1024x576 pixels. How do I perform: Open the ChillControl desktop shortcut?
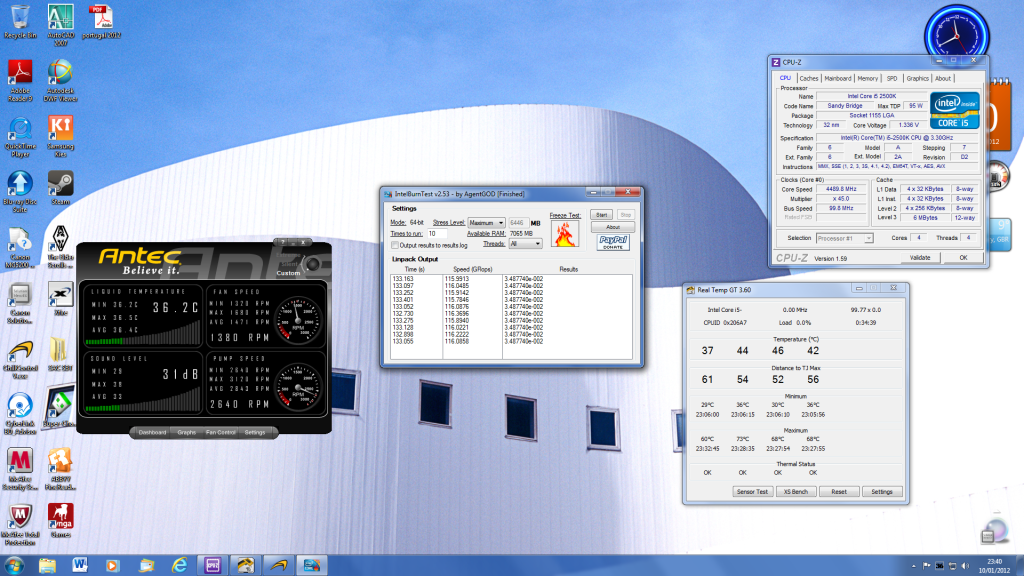[20, 360]
